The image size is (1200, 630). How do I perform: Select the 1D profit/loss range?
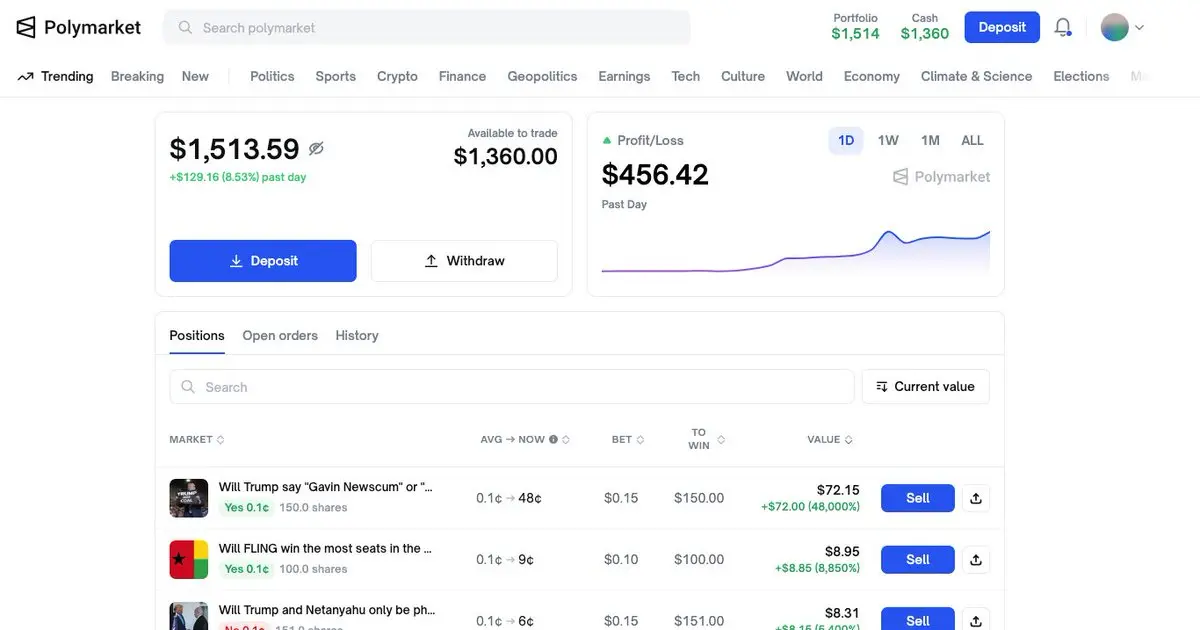click(846, 140)
